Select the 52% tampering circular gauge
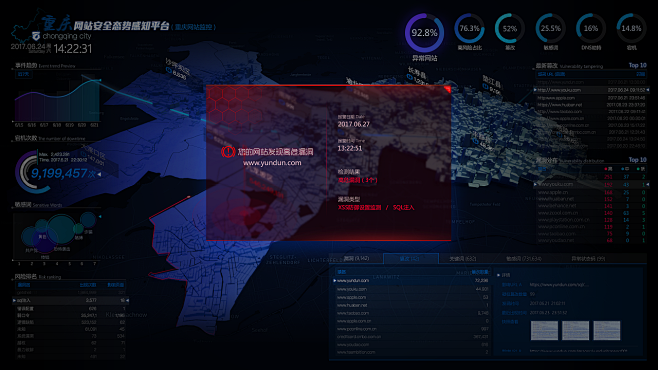The width and height of the screenshot is (658, 370). point(509,29)
